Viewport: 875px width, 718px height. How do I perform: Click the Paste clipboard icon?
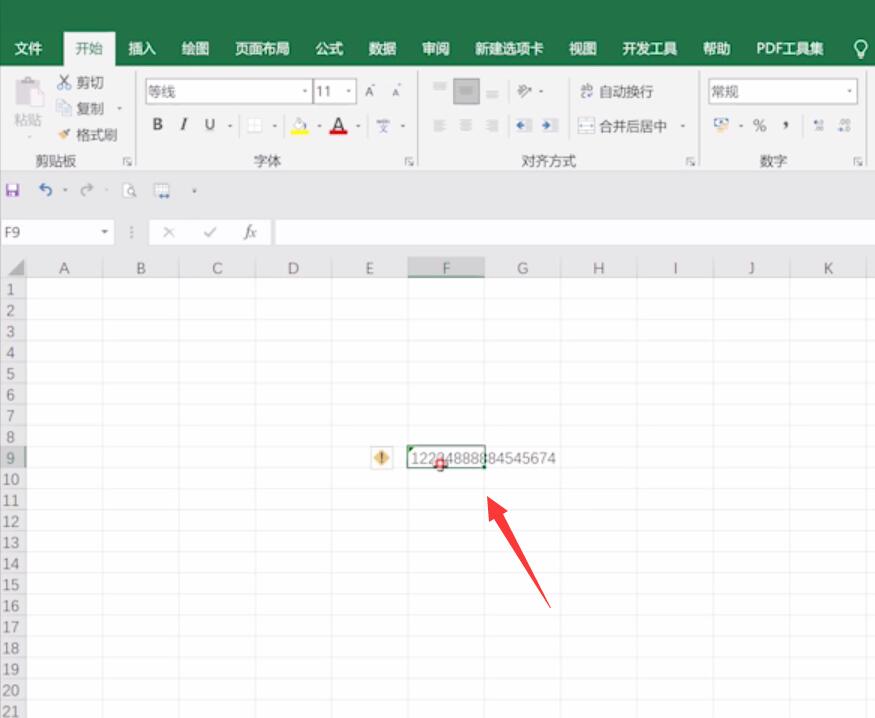(x=29, y=93)
